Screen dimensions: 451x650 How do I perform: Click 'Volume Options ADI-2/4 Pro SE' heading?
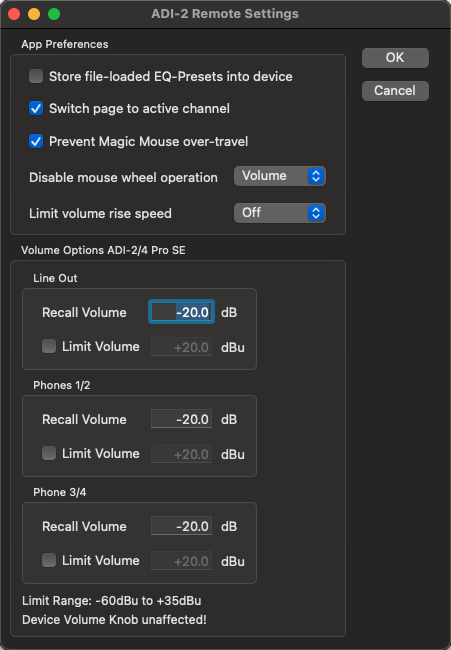(103, 250)
